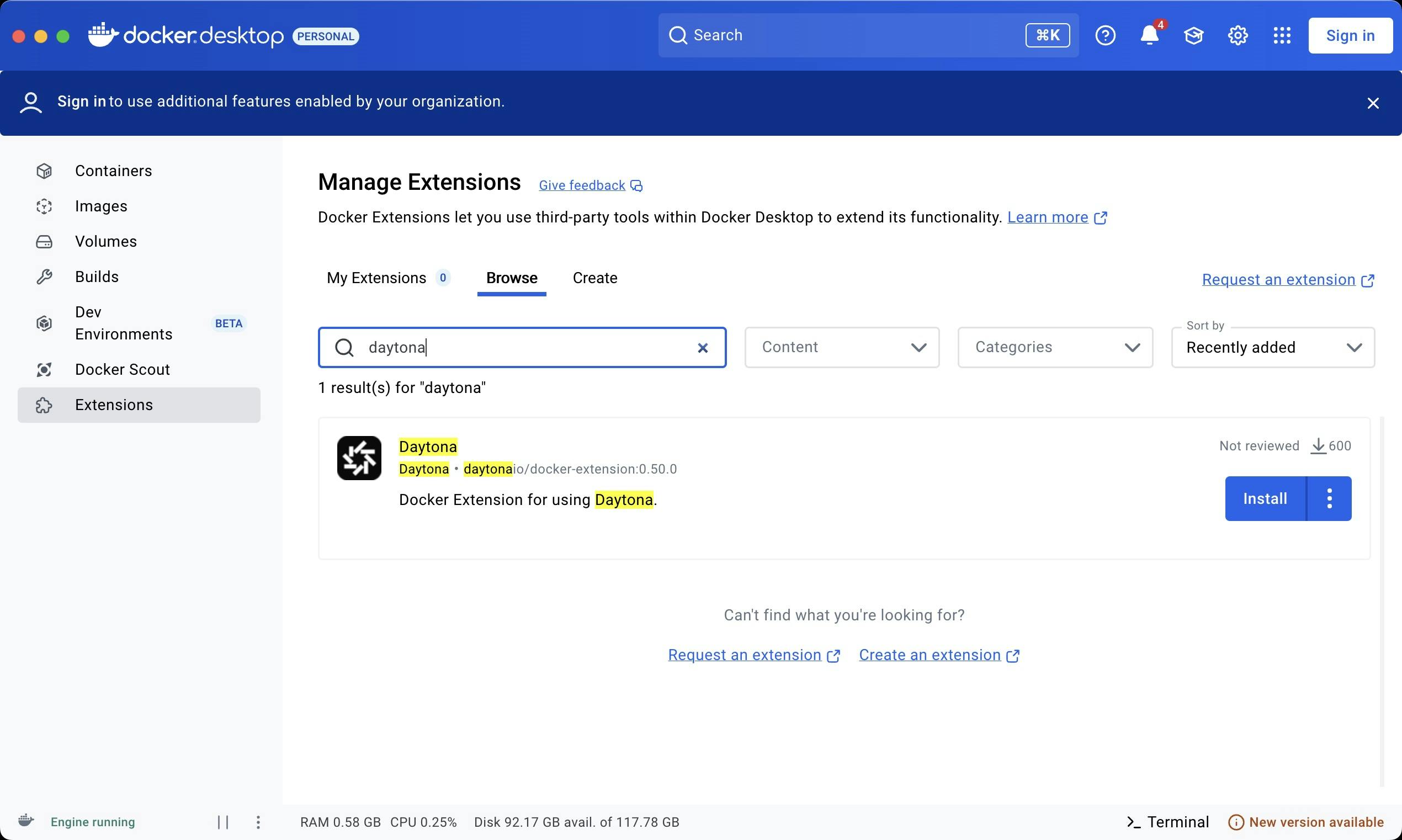
Task: Click the Dev Environments sidebar icon
Action: pyautogui.click(x=44, y=323)
